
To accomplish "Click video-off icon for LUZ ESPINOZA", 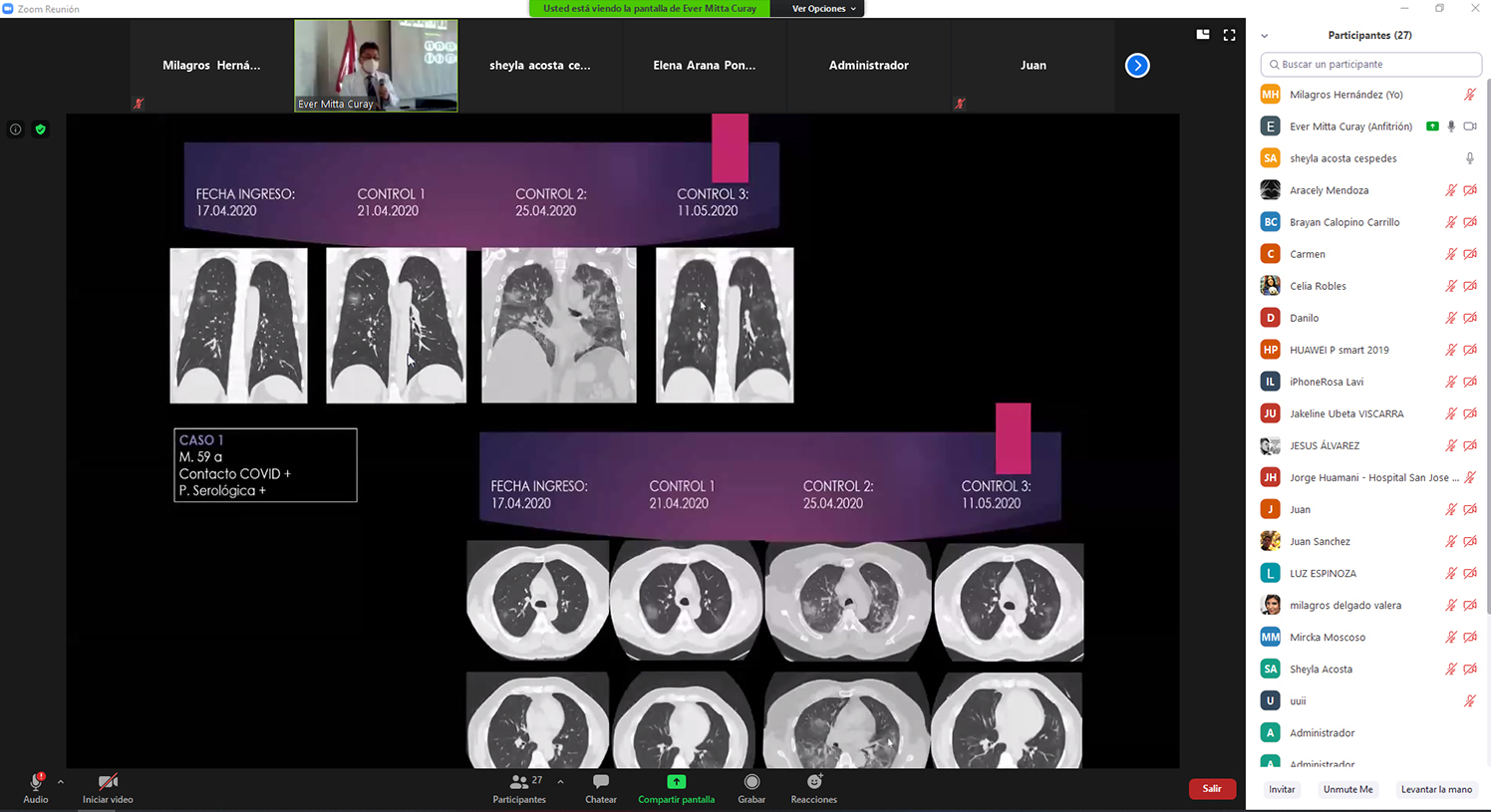I will point(1470,573).
